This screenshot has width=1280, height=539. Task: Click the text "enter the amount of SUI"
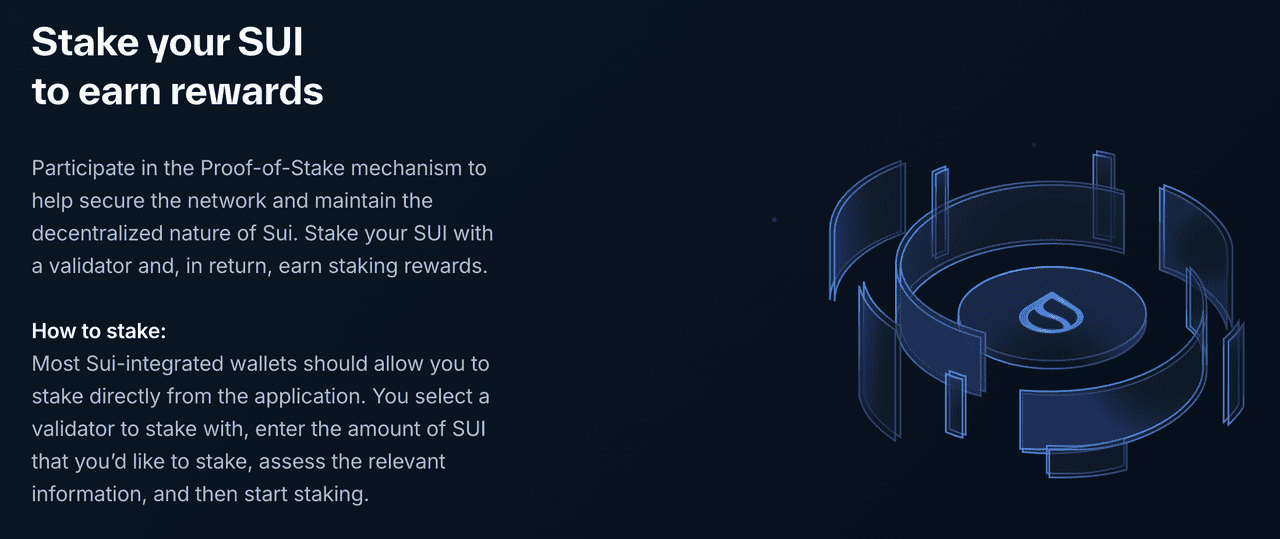click(x=383, y=429)
